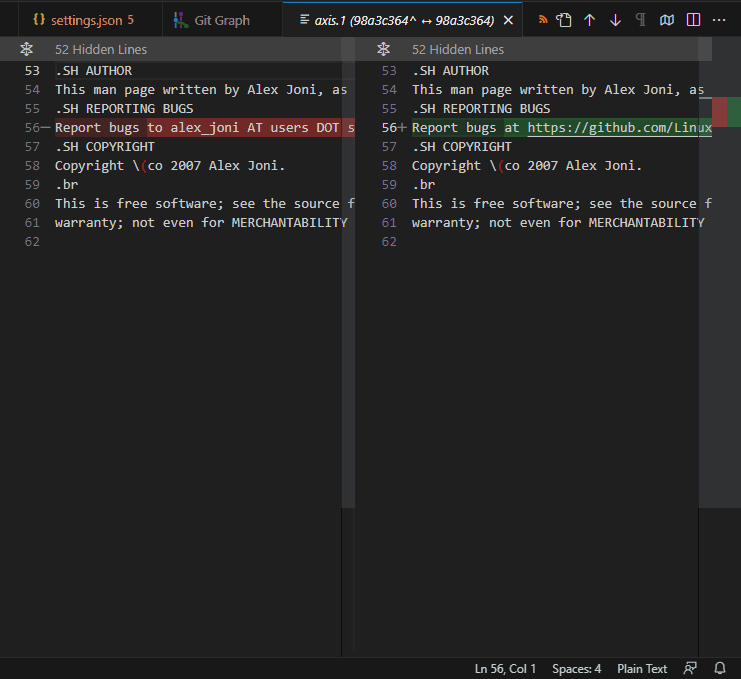Click '.SH AUTHOR' on left line 53
Screen dimensions: 741x679
[94, 71]
